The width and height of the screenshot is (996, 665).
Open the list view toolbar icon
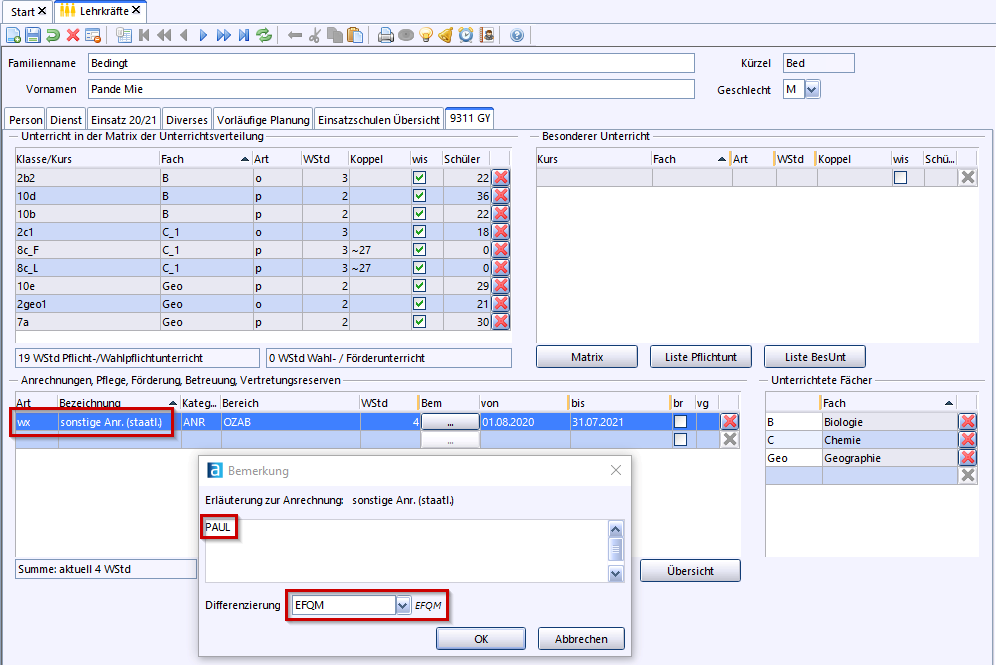(x=124, y=36)
